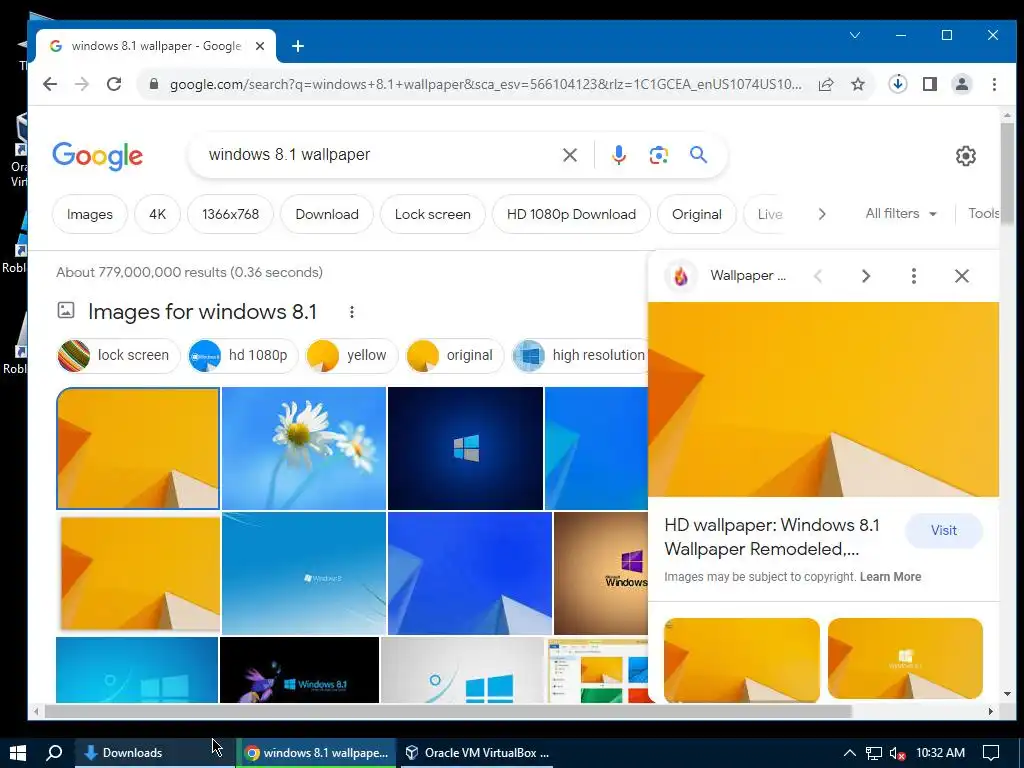This screenshot has height=768, width=1024.
Task: Click the Visit button
Action: (x=944, y=530)
